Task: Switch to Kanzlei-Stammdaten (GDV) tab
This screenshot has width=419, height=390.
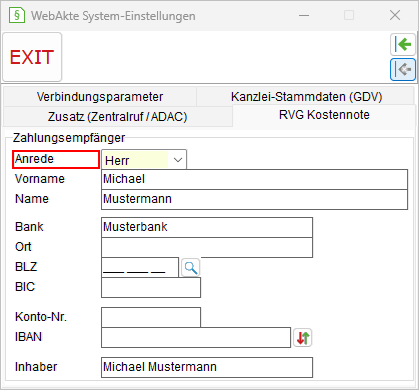Action: click(x=306, y=97)
